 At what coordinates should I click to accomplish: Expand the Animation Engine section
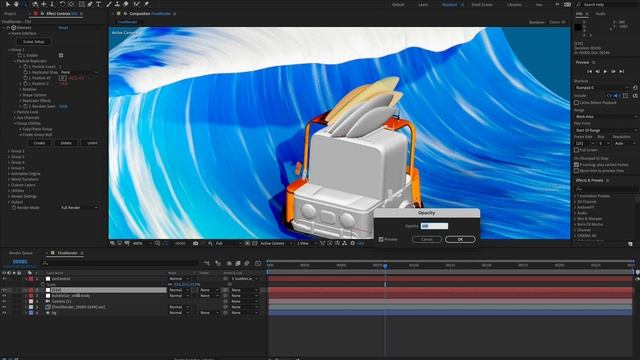(x=9, y=174)
